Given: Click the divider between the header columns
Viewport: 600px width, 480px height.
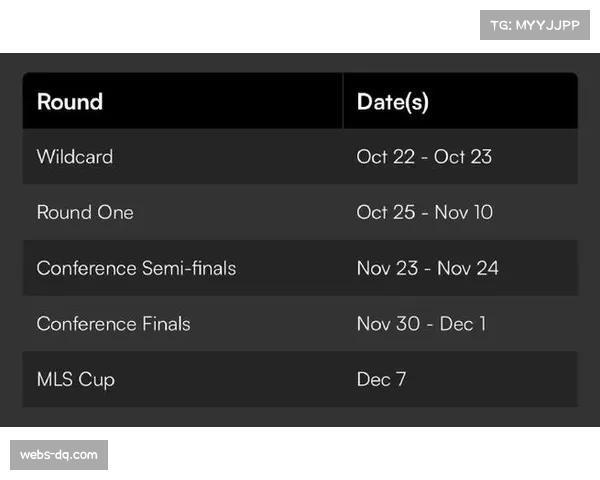Looking at the screenshot, I should tap(342, 101).
